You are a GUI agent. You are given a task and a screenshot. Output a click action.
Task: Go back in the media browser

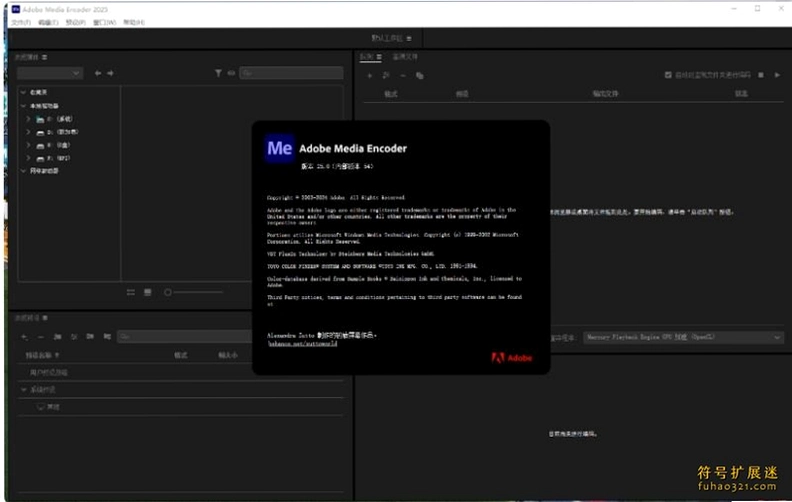click(97, 73)
